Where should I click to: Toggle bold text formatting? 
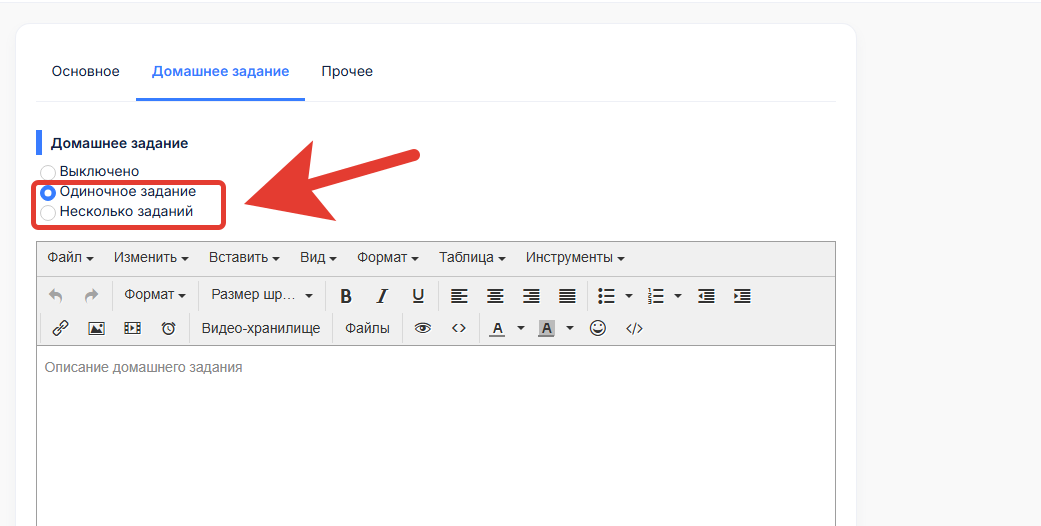click(x=346, y=296)
